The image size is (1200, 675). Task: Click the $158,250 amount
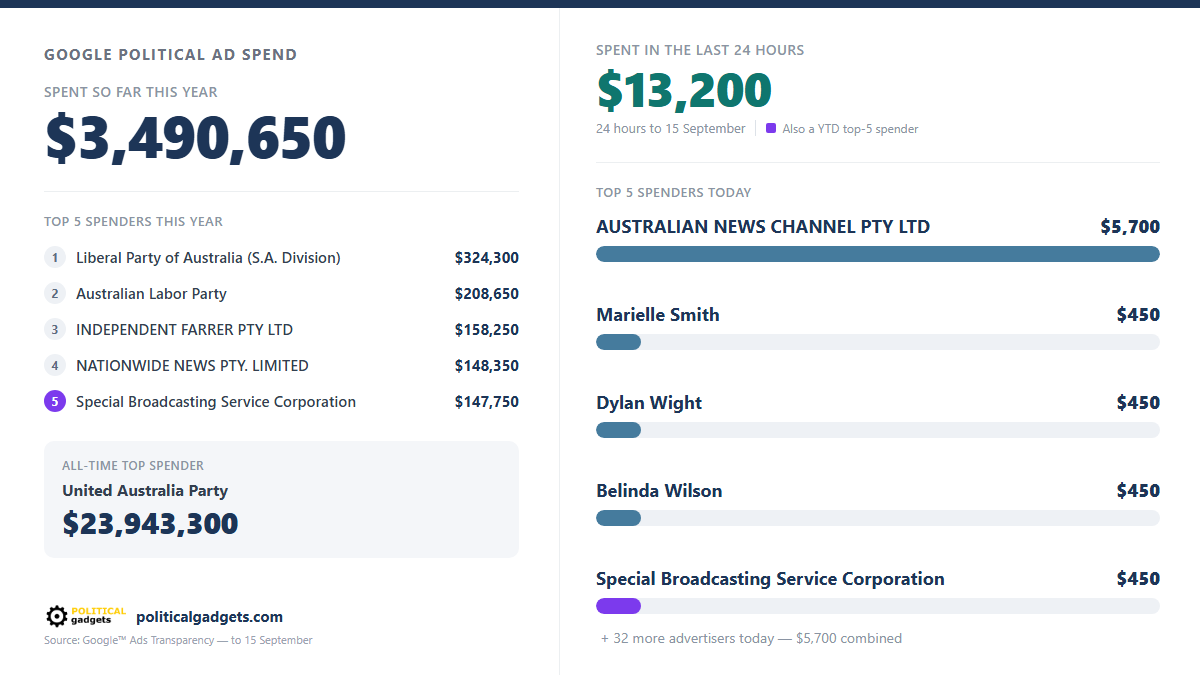(x=487, y=330)
